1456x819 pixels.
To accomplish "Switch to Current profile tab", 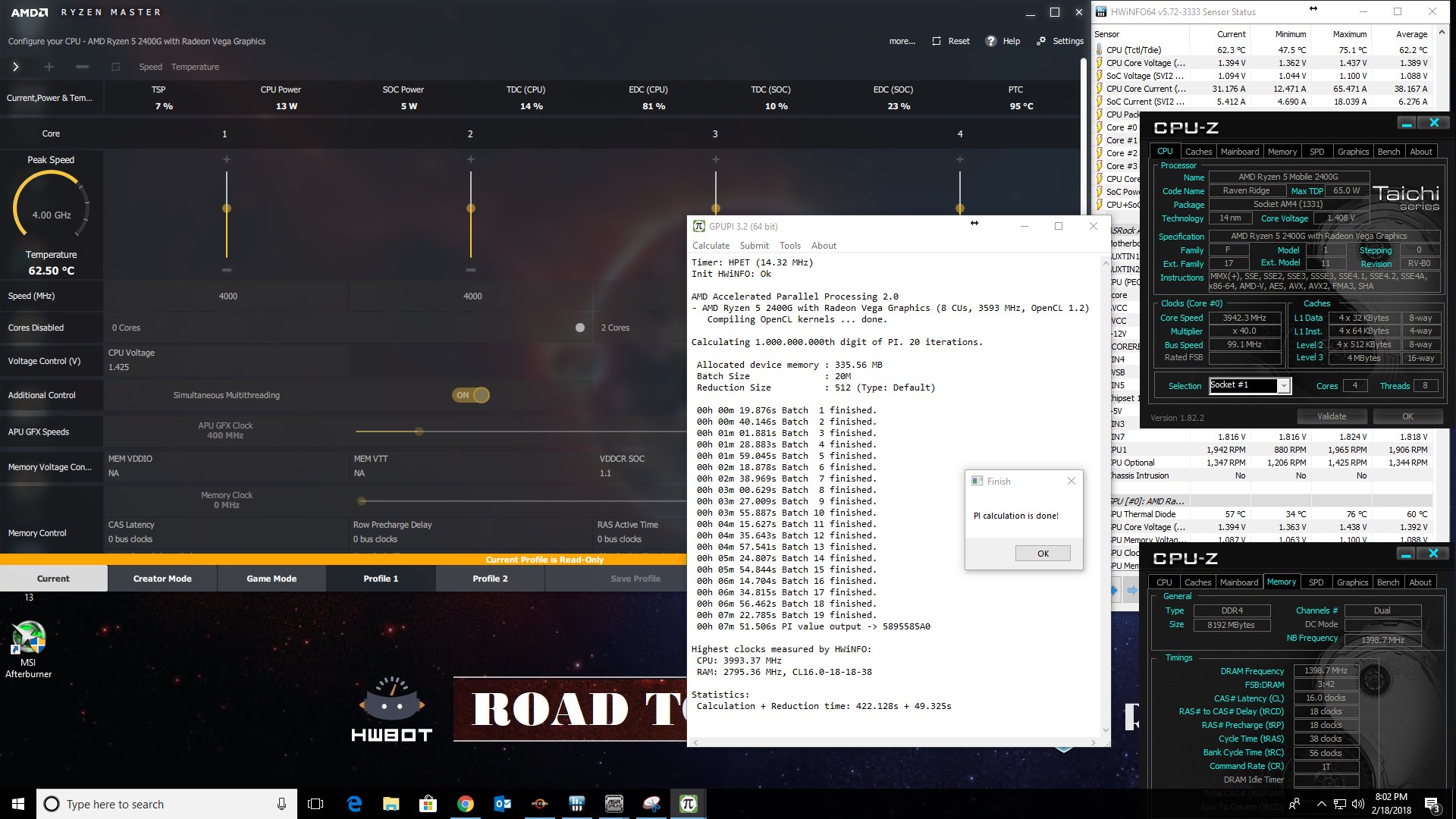I will click(53, 579).
